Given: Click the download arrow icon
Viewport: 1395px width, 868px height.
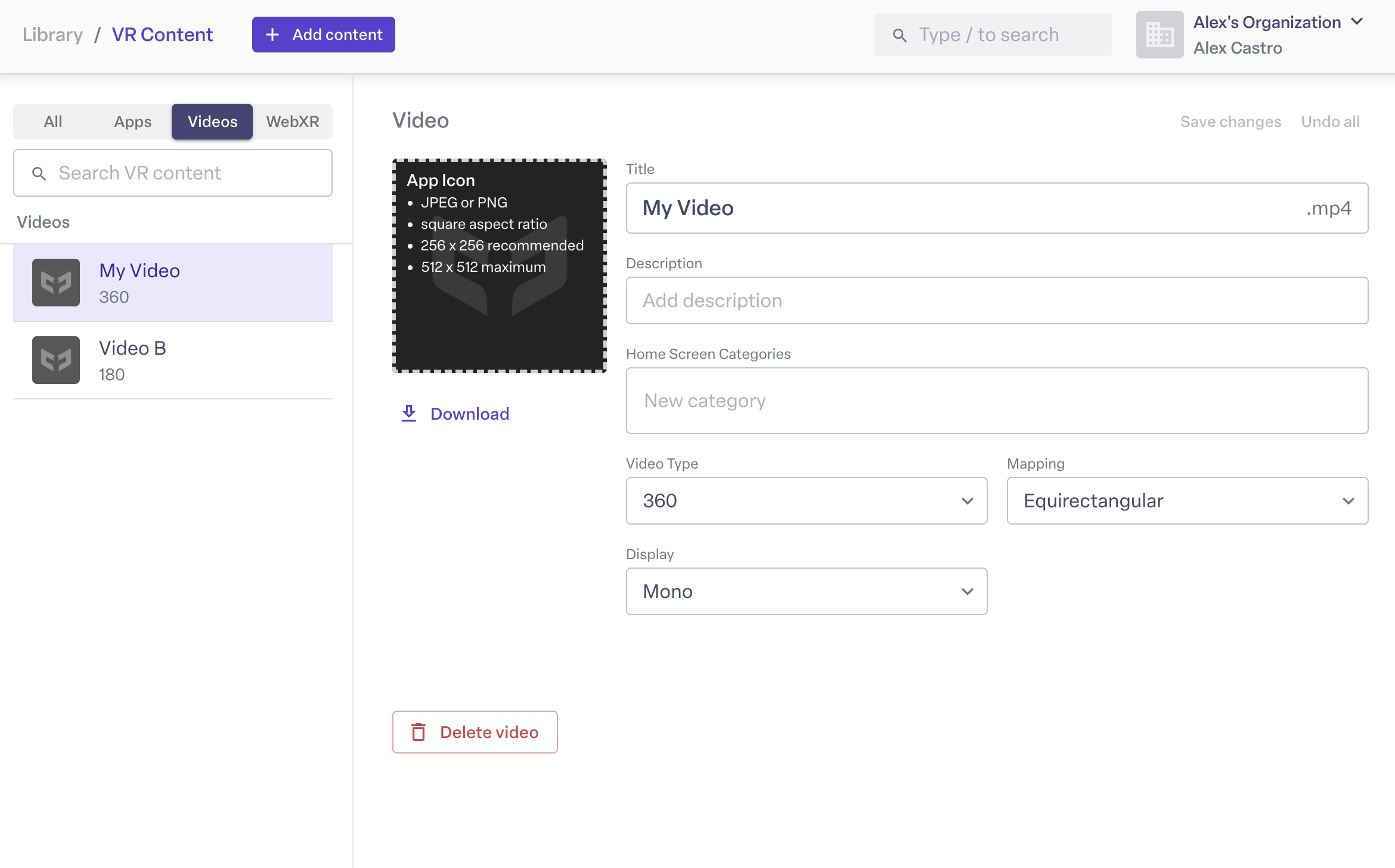Looking at the screenshot, I should (x=409, y=413).
